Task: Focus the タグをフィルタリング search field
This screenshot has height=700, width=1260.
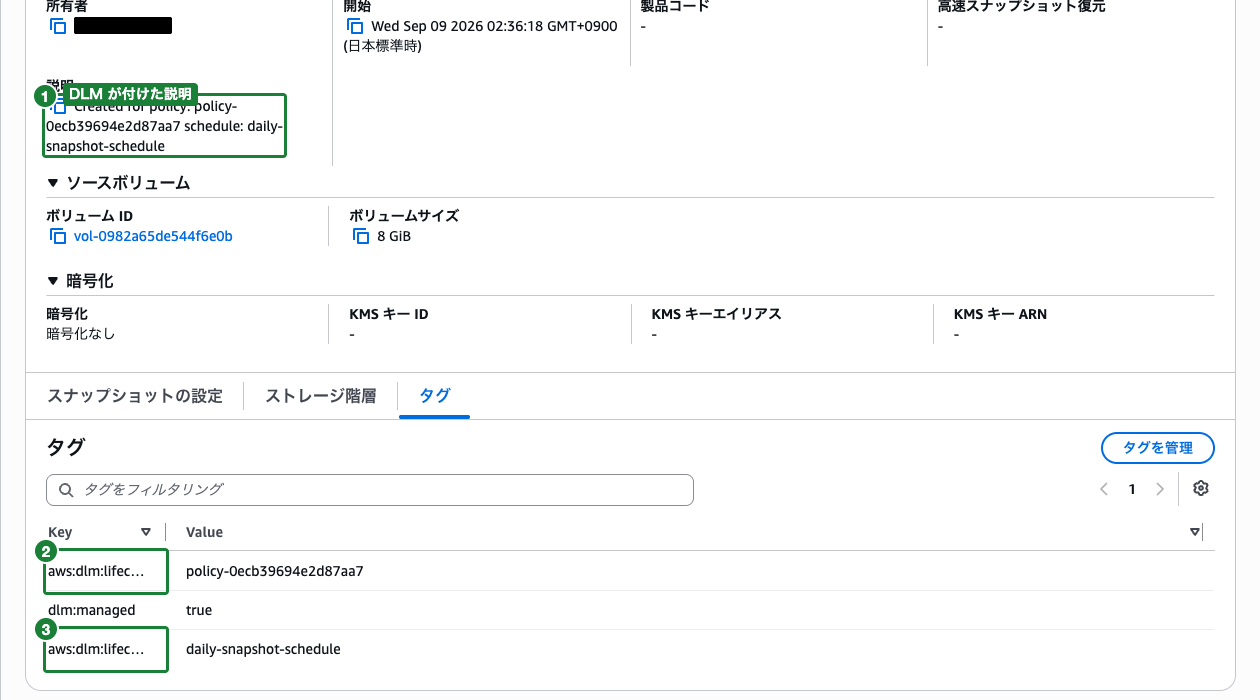Action: pos(370,490)
